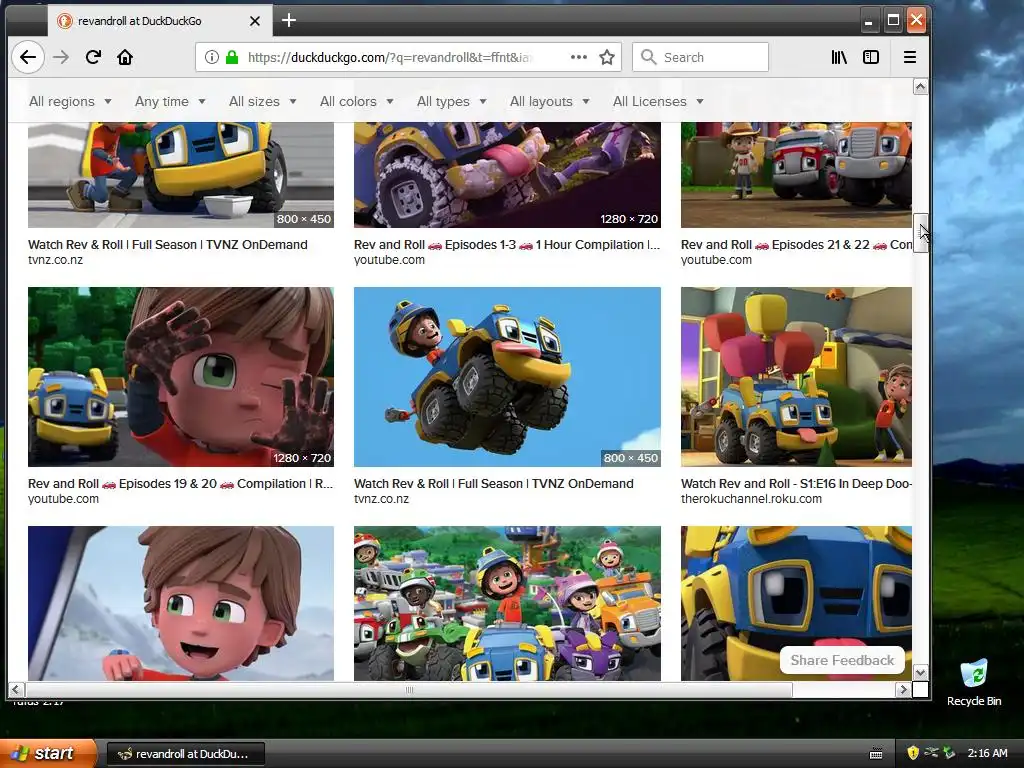Click youtube.com source under Episodes 19 & 20

tap(63, 499)
